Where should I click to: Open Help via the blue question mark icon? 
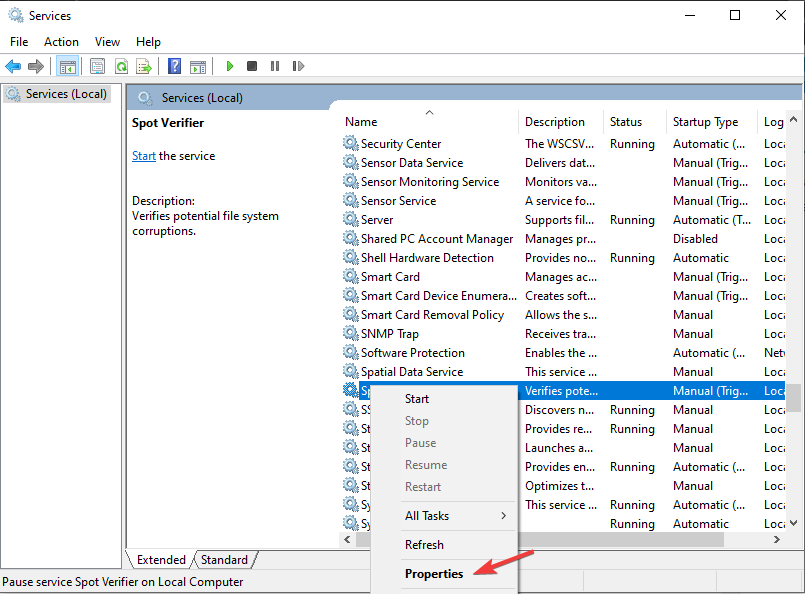pos(174,66)
